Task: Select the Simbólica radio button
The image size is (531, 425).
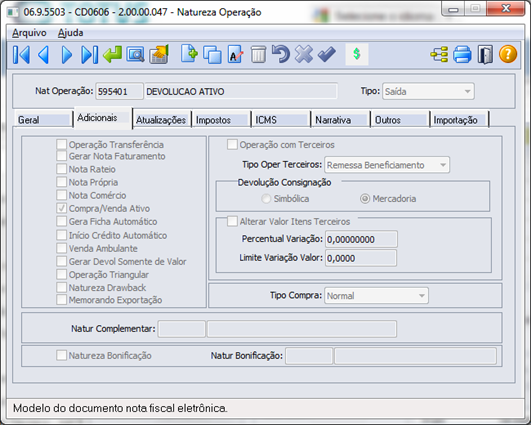Action: pyautogui.click(x=266, y=198)
